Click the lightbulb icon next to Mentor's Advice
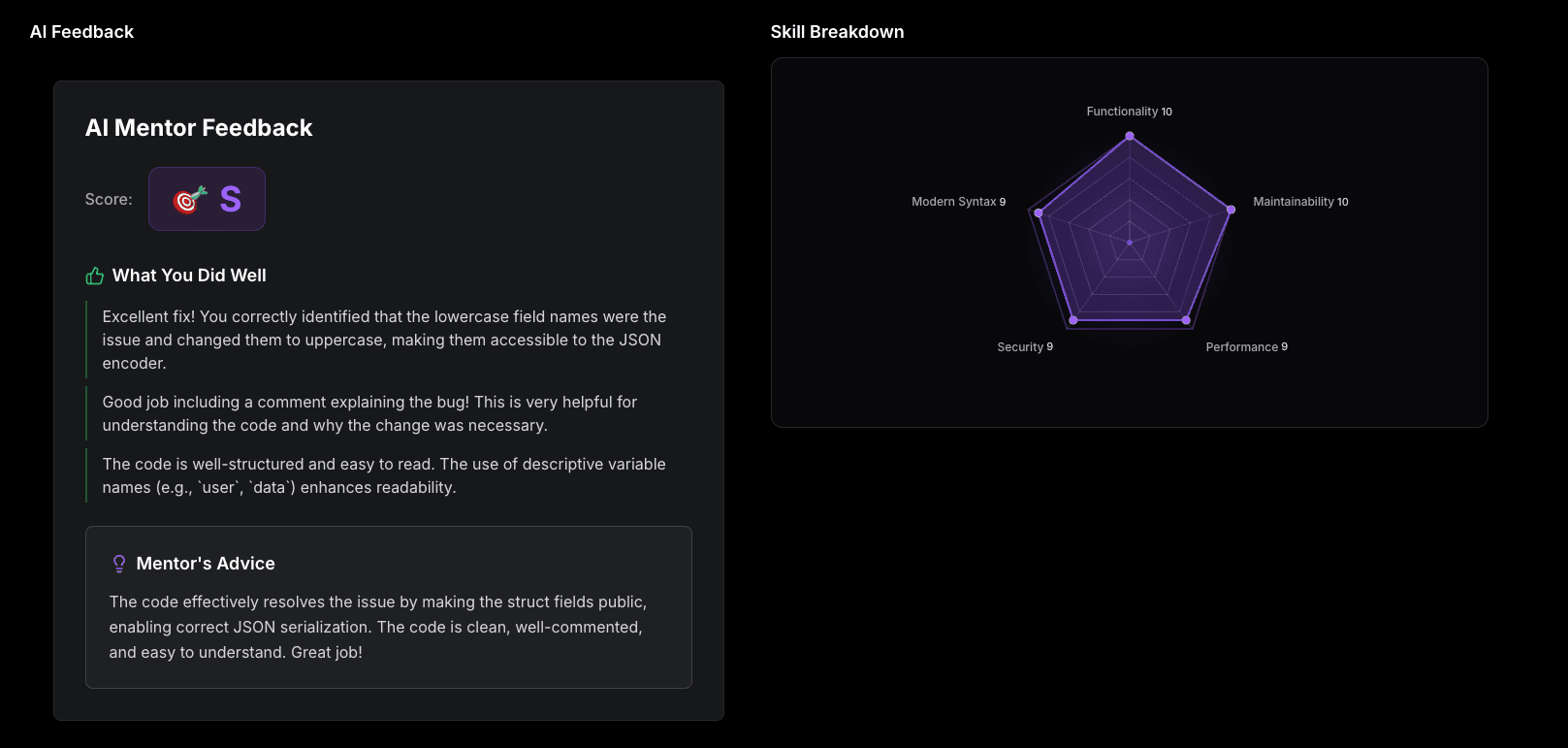1568x748 pixels. [119, 564]
